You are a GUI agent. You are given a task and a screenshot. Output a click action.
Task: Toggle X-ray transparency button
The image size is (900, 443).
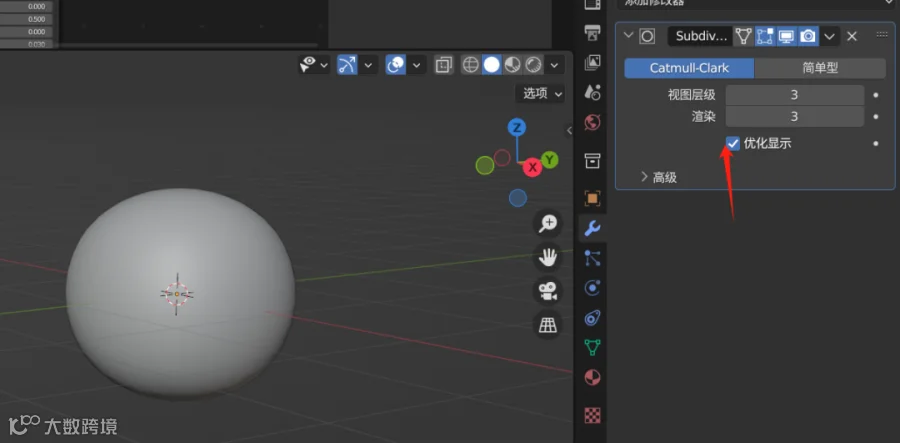tap(443, 65)
